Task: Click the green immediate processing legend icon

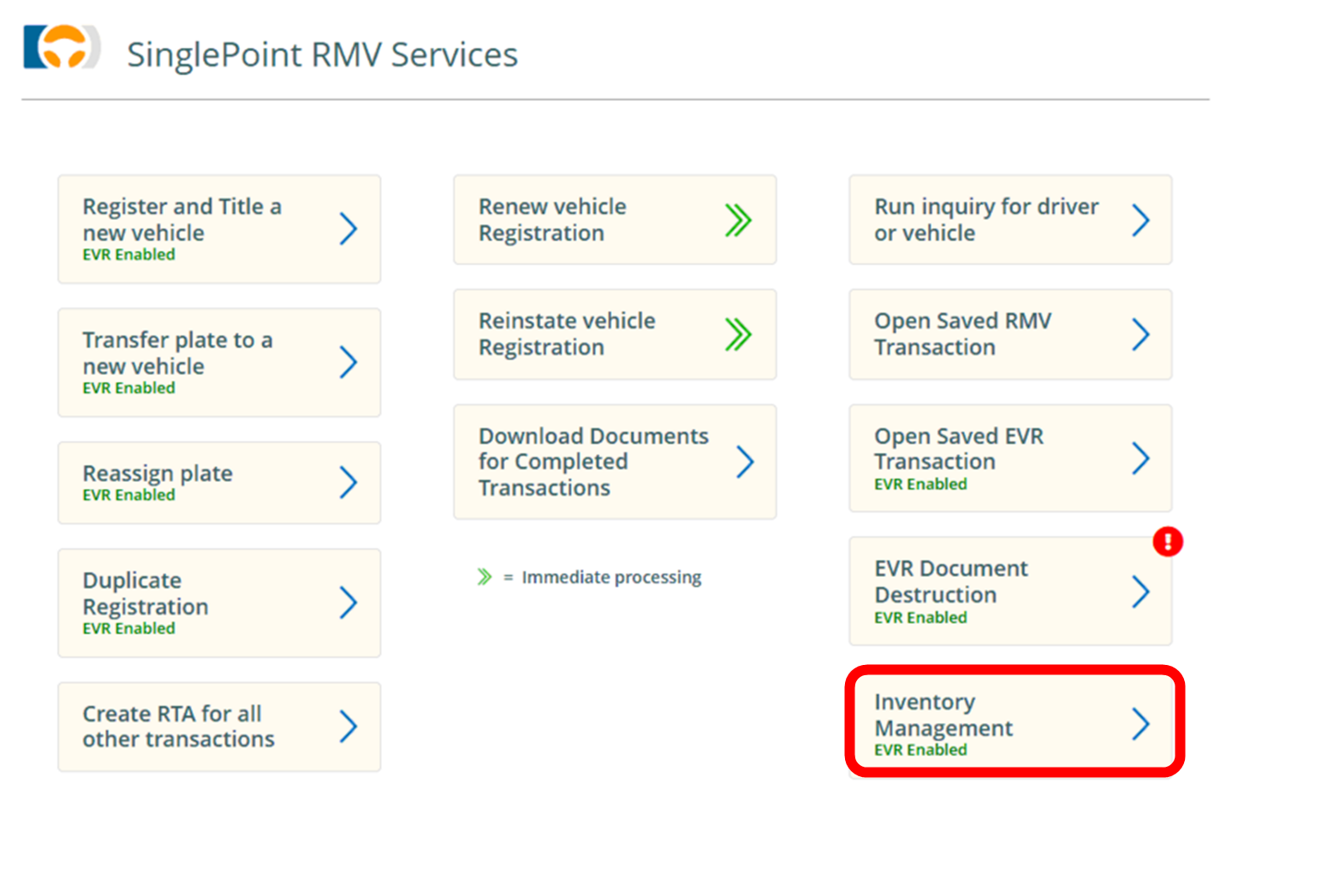Action: tap(485, 577)
